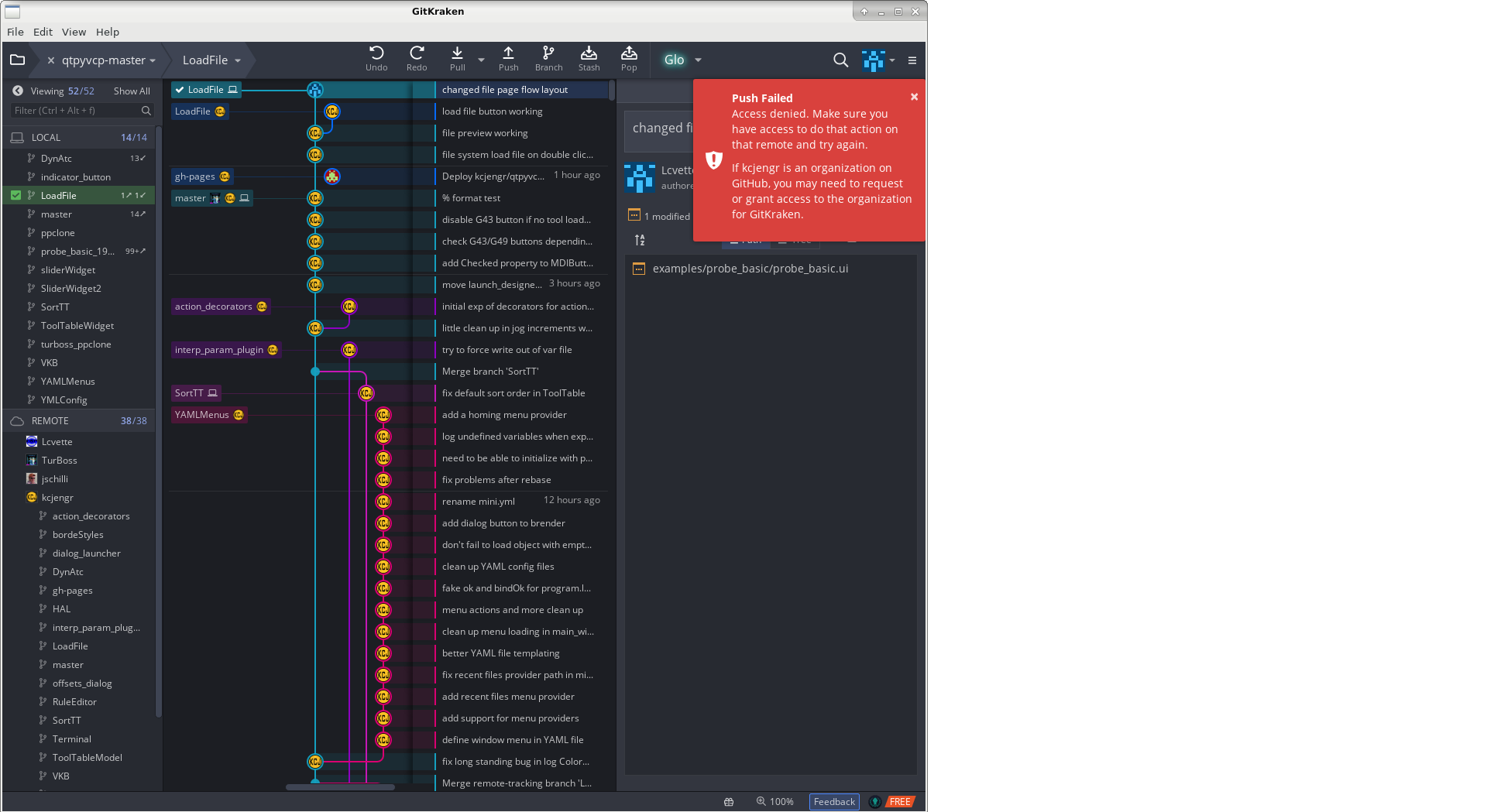
Task: Click the left panel vertical scrollbar
Action: coord(159,422)
